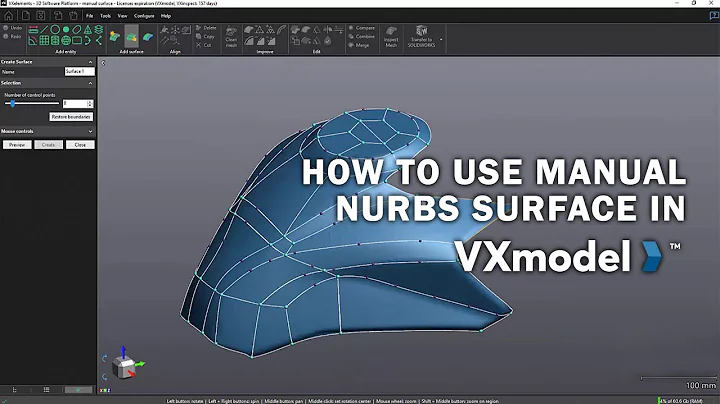This screenshot has height=404, width=720.
Task: Click the auto surface icon with yellow star
Action: point(114,36)
